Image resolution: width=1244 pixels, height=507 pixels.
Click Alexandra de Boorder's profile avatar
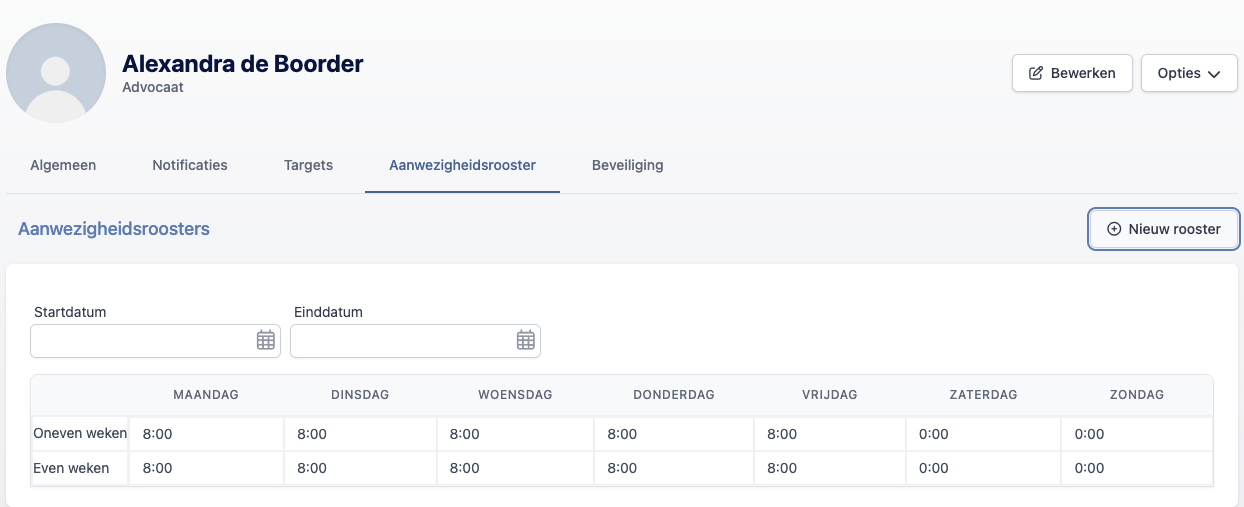tap(56, 73)
